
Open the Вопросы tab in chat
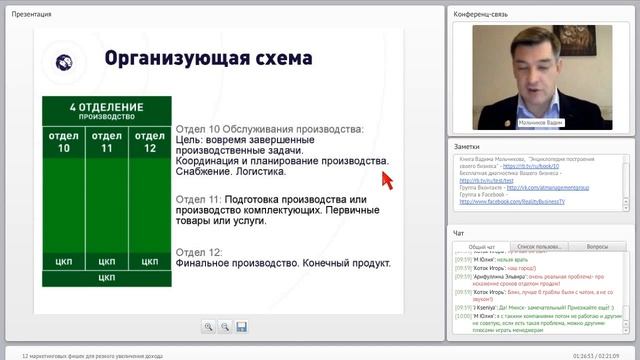point(597,247)
